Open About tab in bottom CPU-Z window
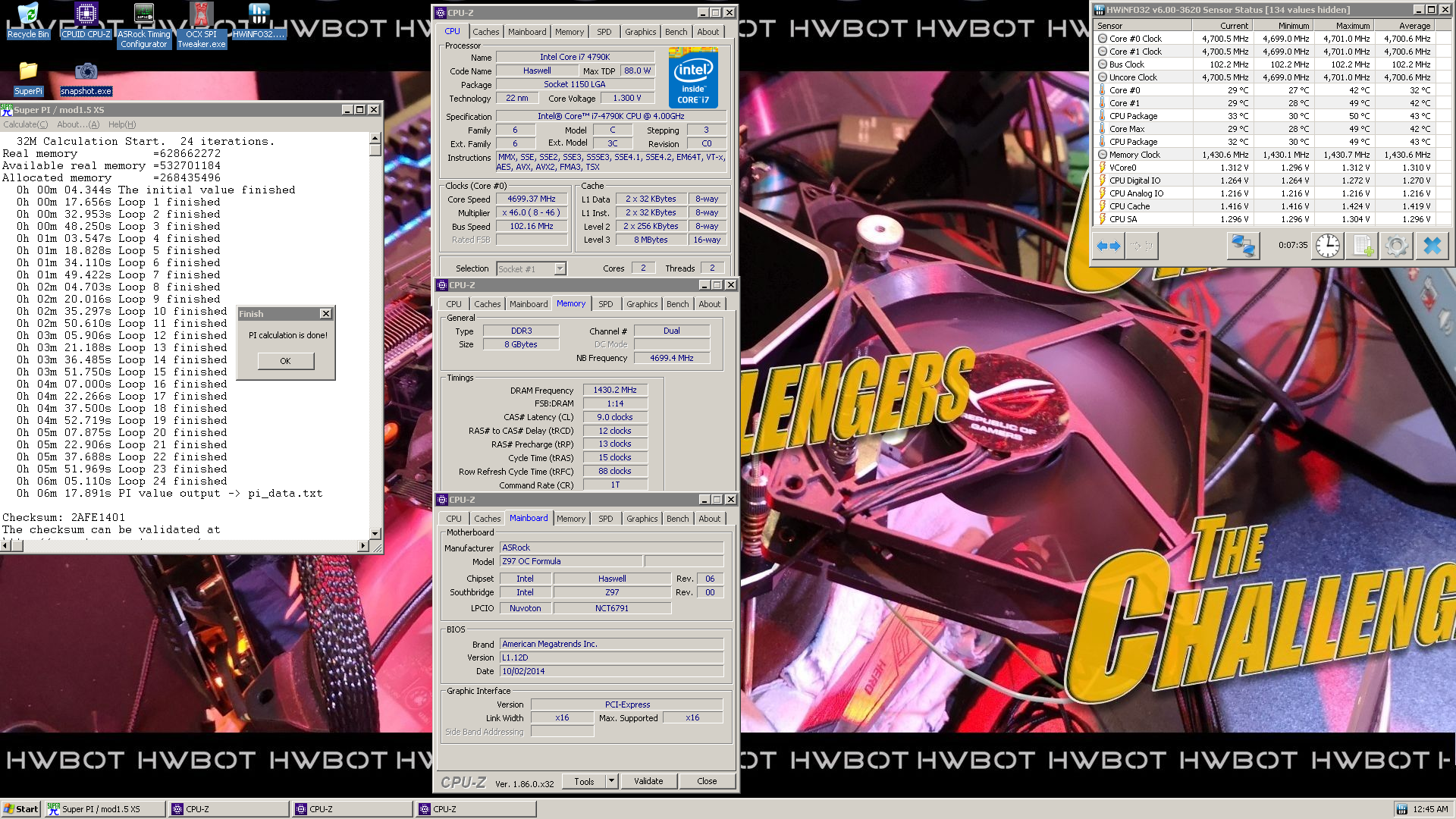This screenshot has height=819, width=1456. point(710,519)
